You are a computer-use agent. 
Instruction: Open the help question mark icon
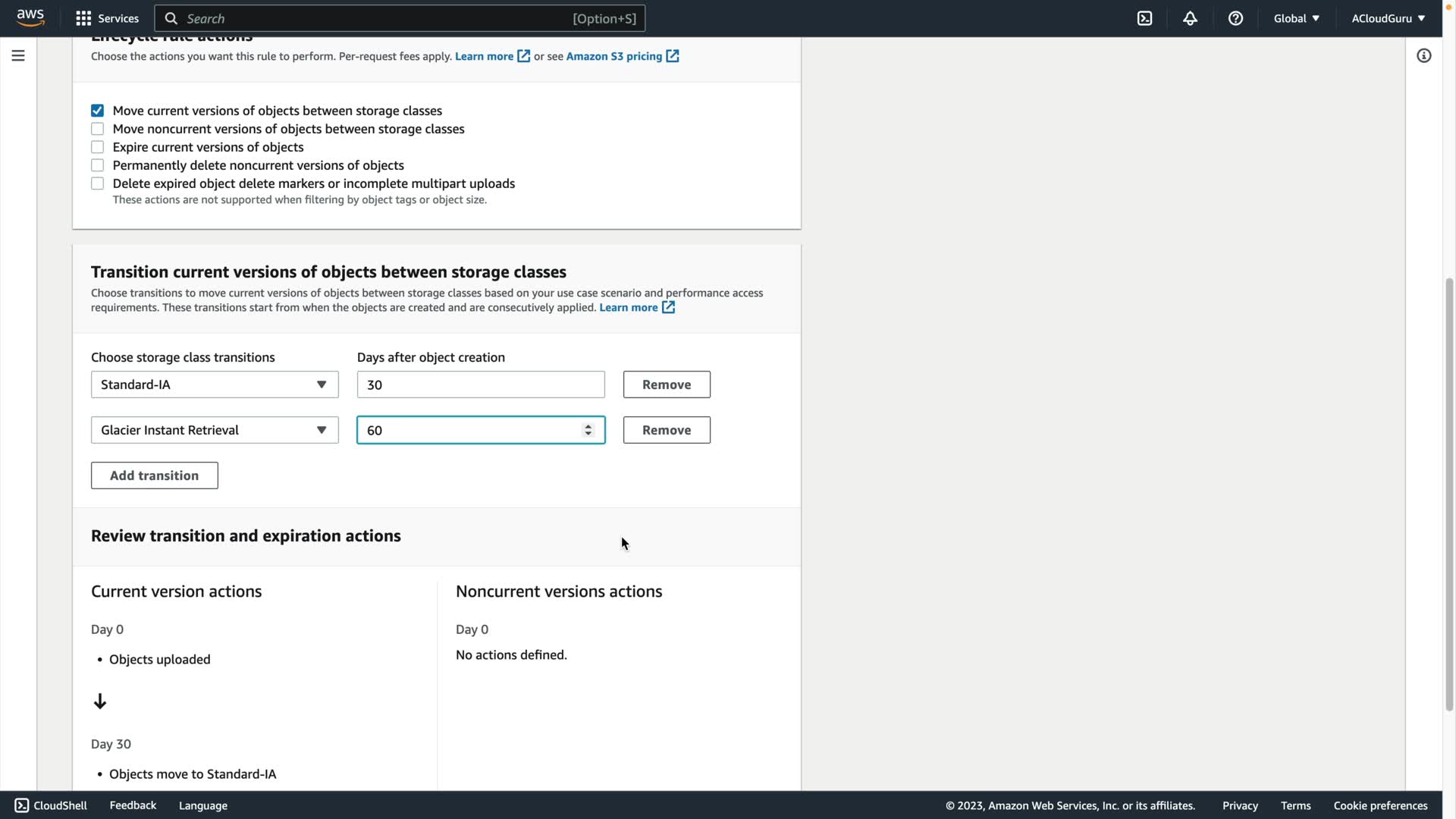click(x=1235, y=18)
